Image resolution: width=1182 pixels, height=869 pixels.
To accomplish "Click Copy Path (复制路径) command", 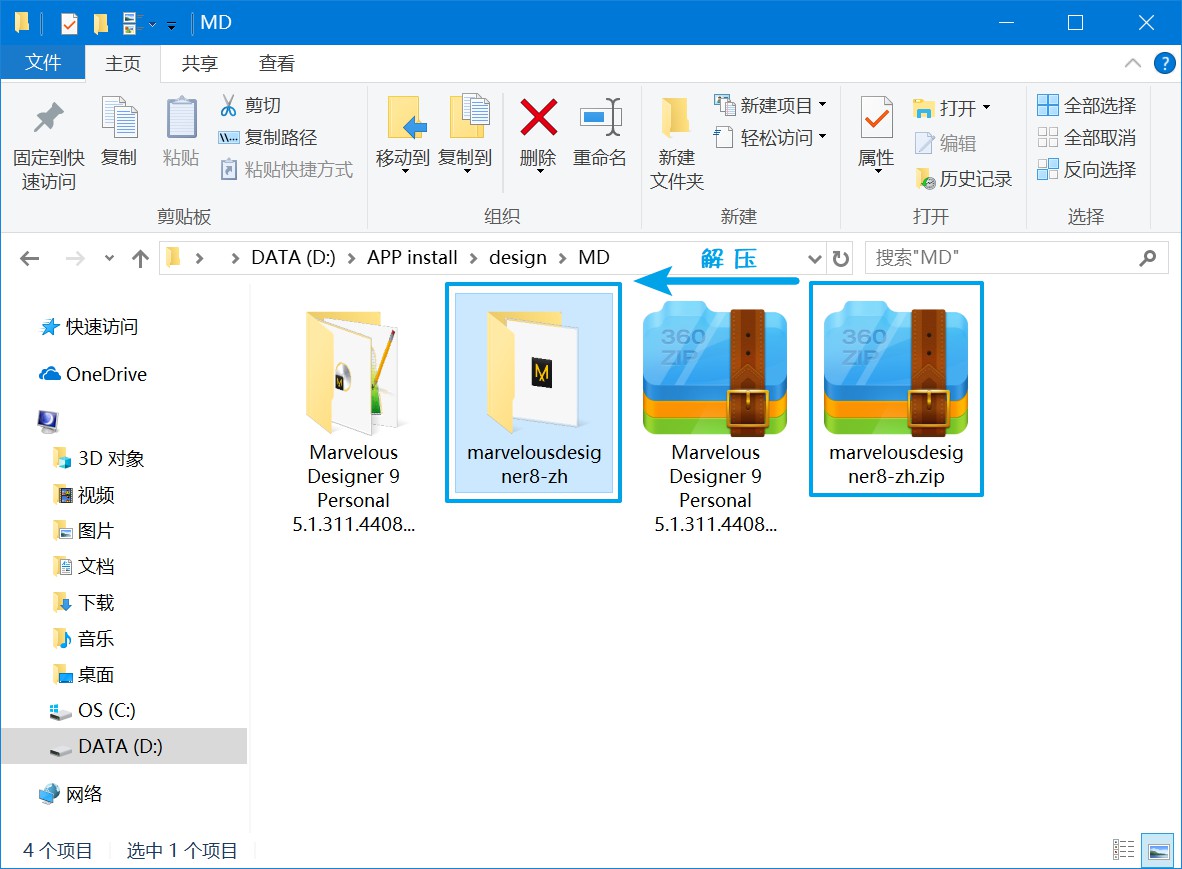I will point(268,137).
